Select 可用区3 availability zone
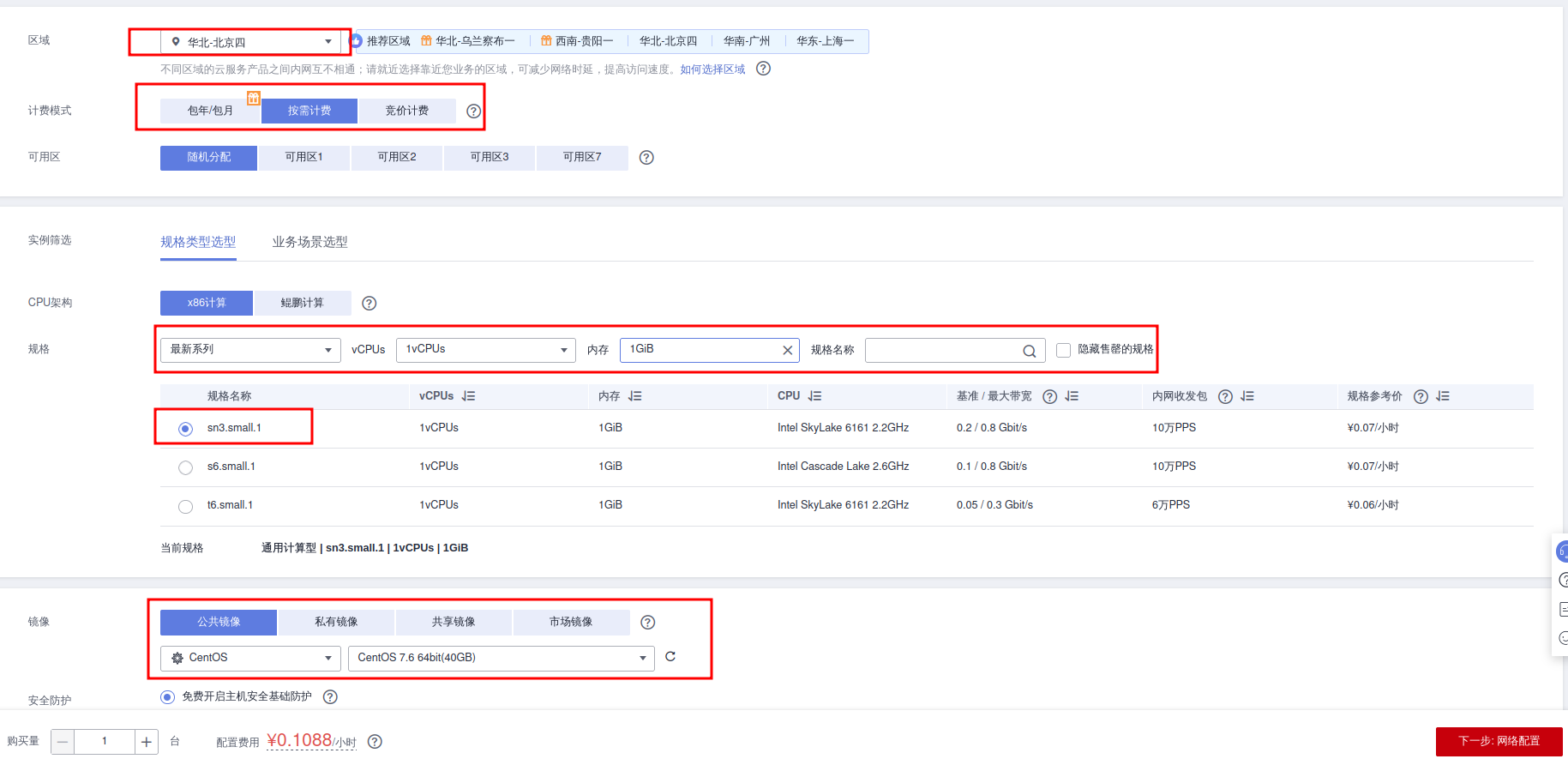Screen dimensions: 1568x765 [490, 158]
